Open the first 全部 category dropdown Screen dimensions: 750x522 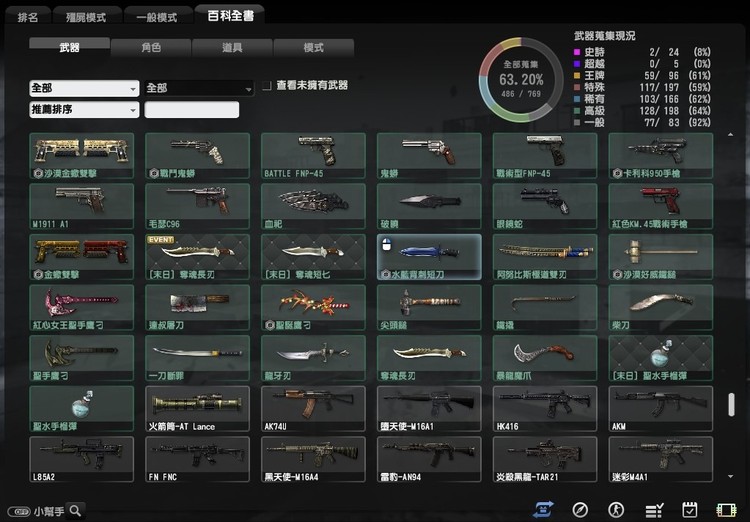point(84,89)
